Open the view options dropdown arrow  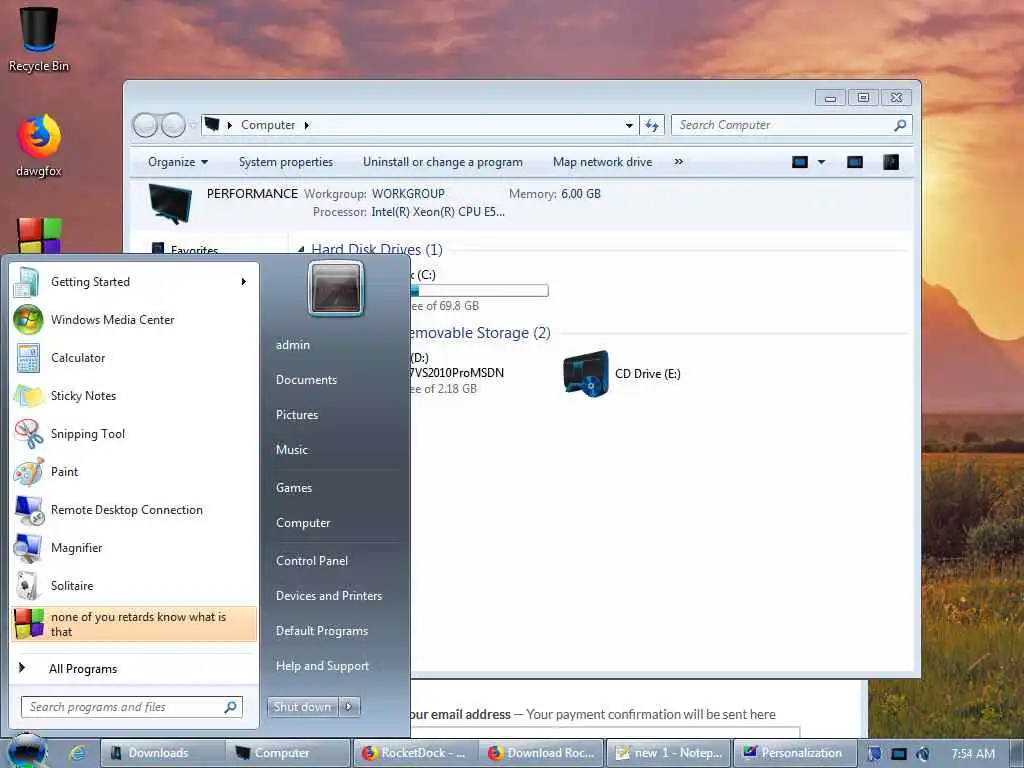[822, 162]
